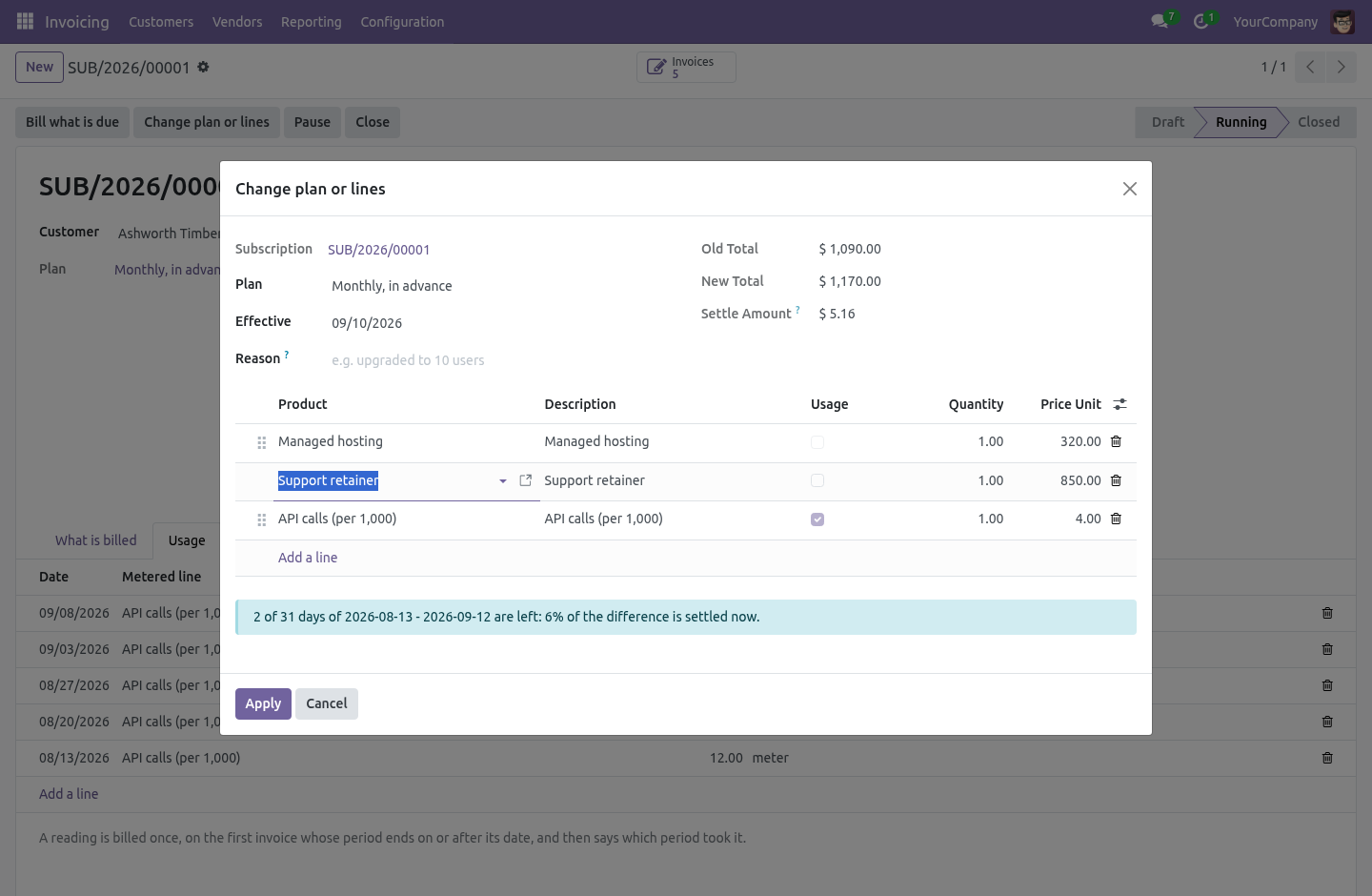Open the Vendors menu
Image resolution: width=1372 pixels, height=896 pixels.
click(237, 22)
